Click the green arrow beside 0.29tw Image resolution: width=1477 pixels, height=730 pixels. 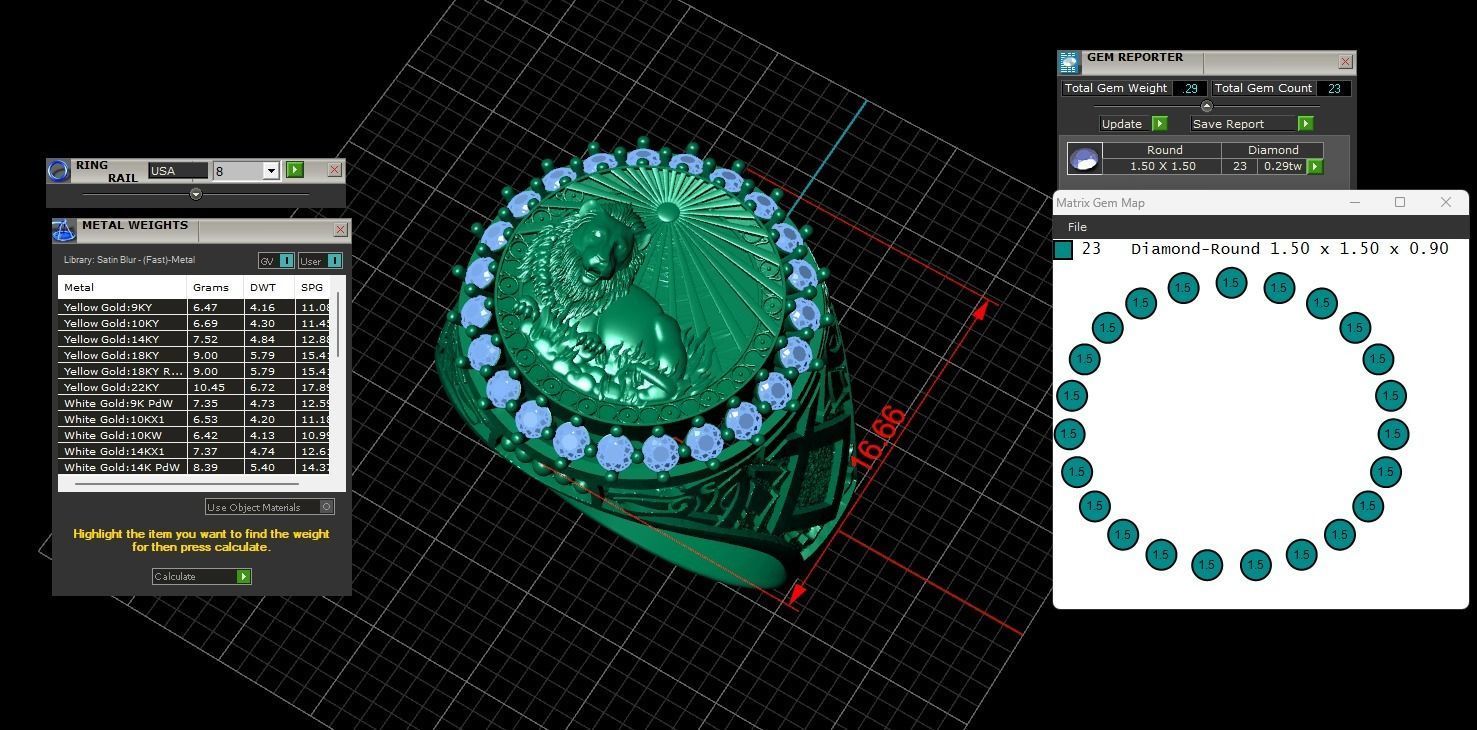[1315, 167]
